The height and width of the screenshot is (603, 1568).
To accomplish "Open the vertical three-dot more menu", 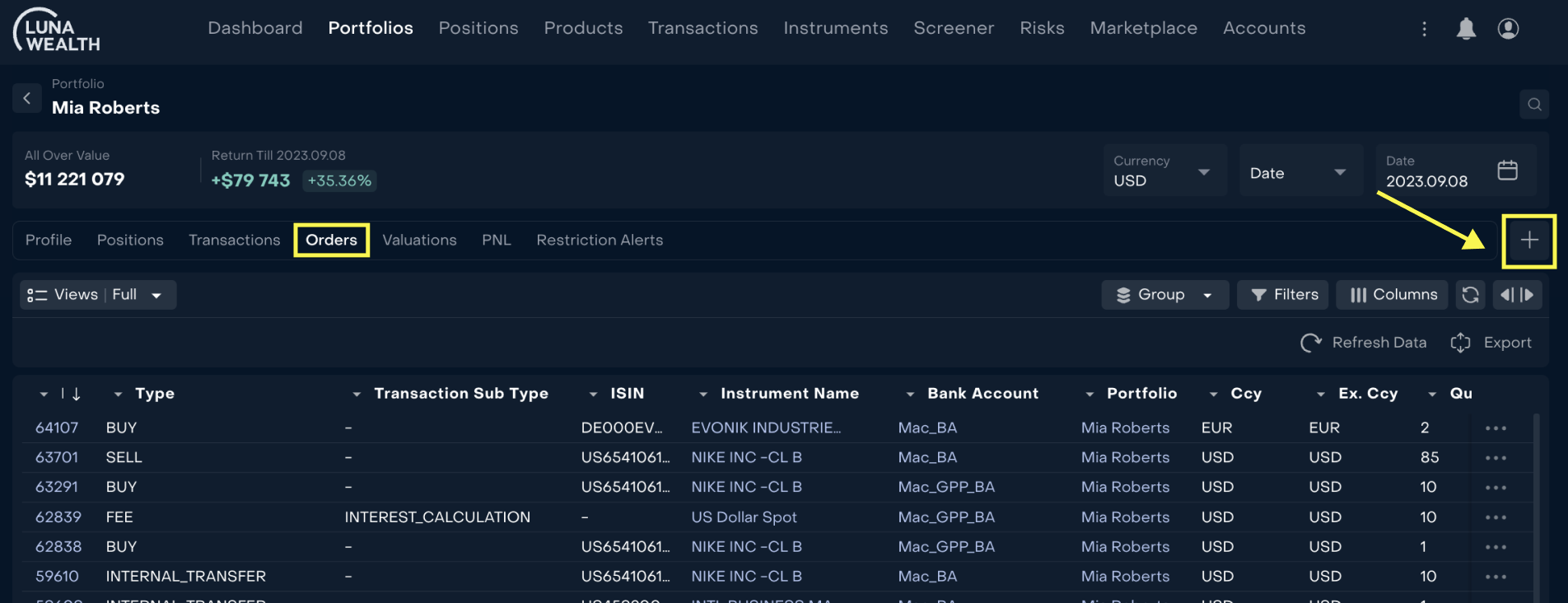I will [x=1424, y=29].
